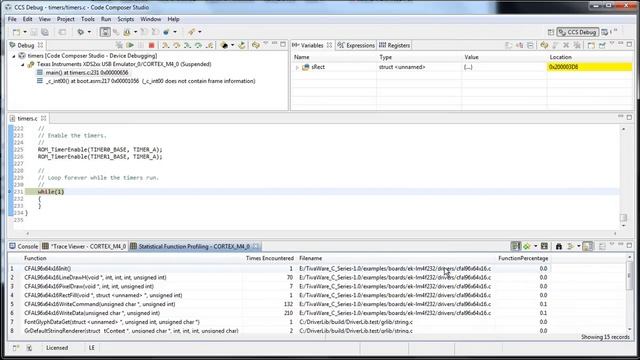Click the yellow refresh icon in Variables toolbar
Viewport: 640px width, 360px height.
point(544,45)
